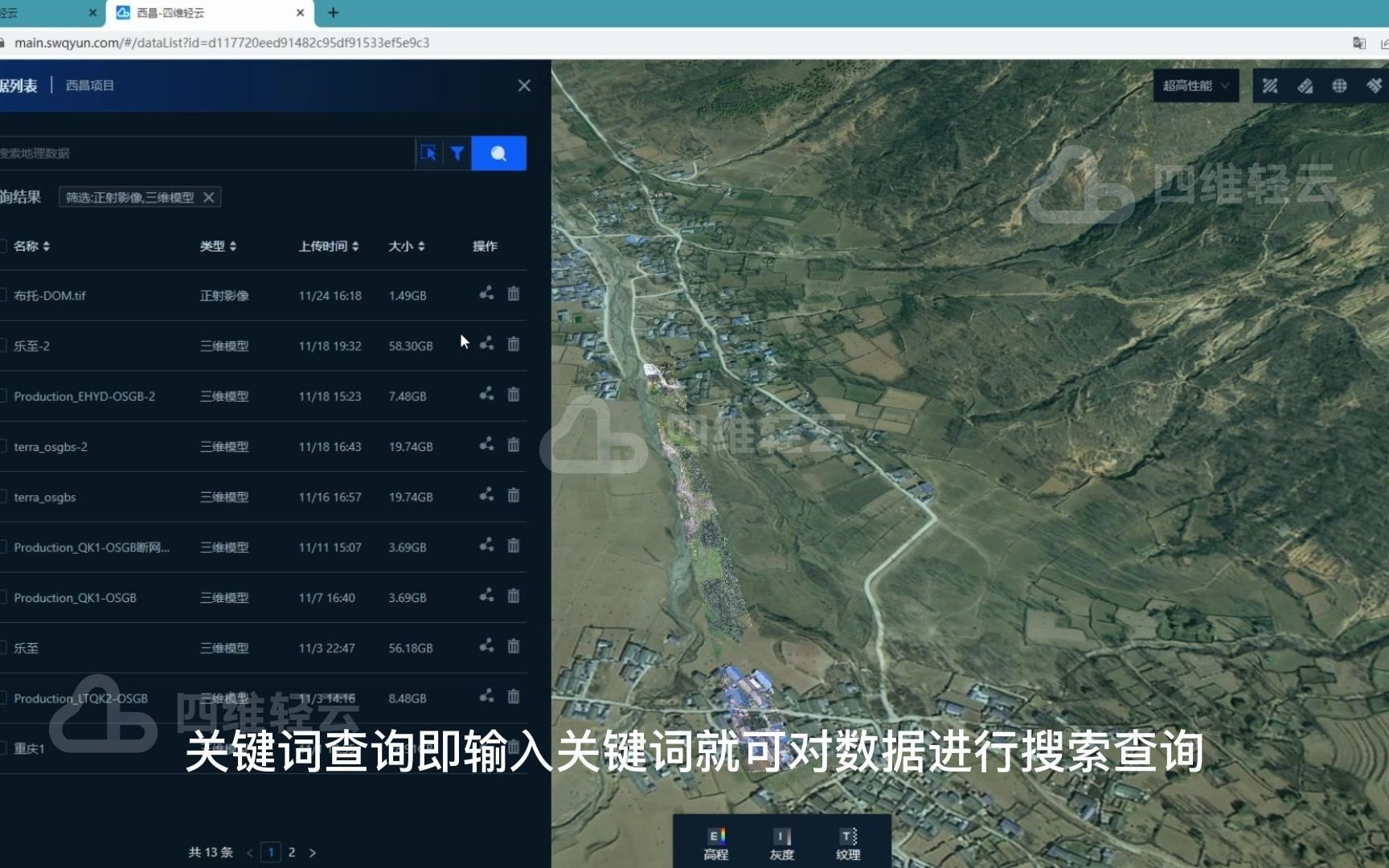Share the terra_osgbs model
This screenshot has height=868, width=1389.
[x=486, y=495]
